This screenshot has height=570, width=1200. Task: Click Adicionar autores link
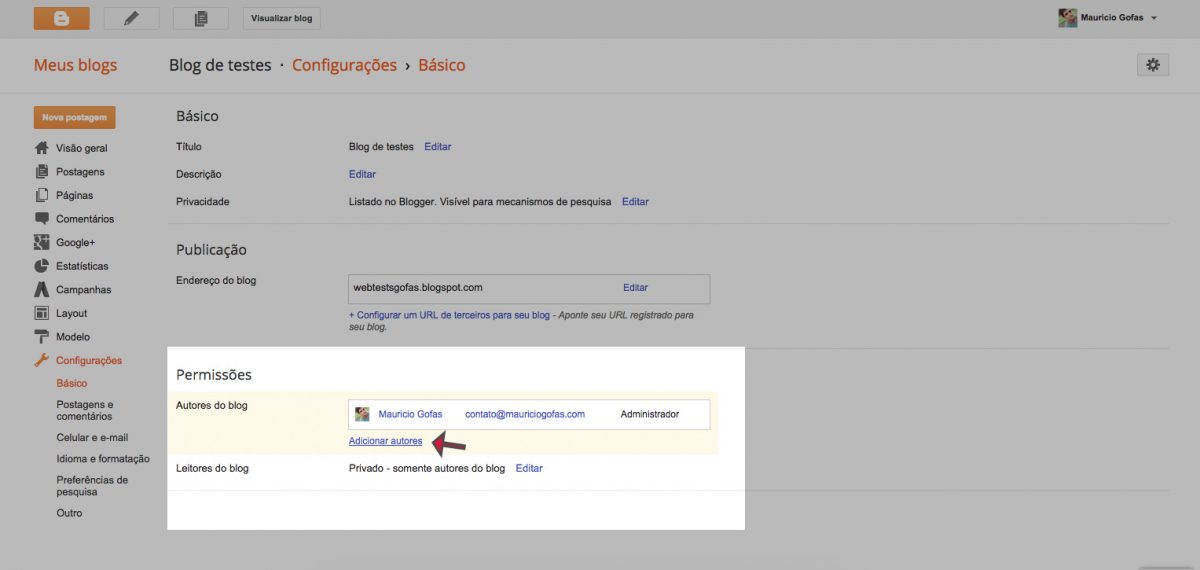pyautogui.click(x=385, y=441)
